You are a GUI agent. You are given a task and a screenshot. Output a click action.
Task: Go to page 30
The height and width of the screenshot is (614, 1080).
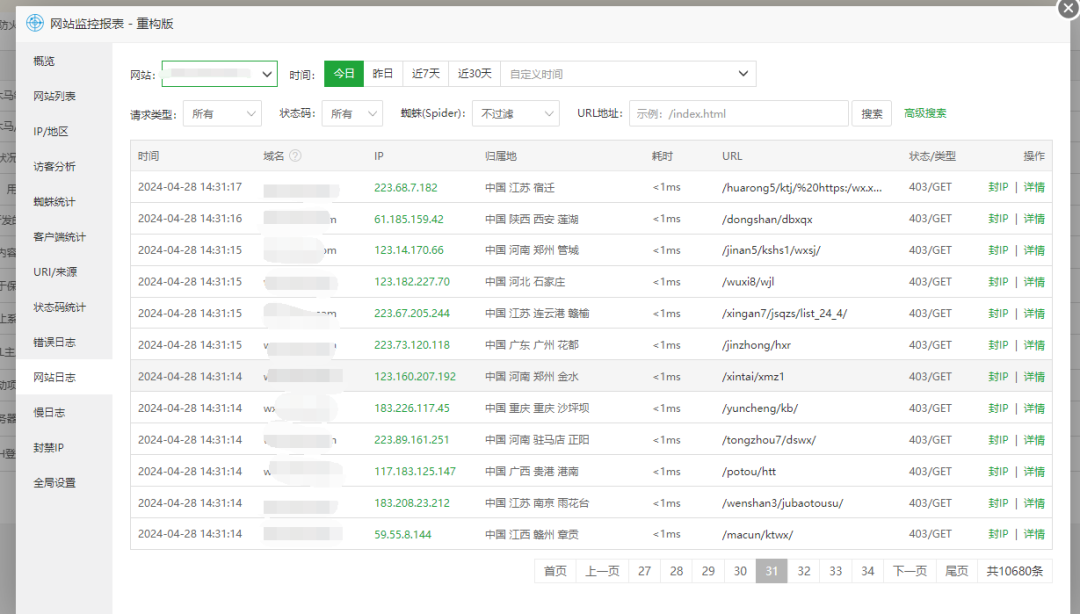coord(740,571)
